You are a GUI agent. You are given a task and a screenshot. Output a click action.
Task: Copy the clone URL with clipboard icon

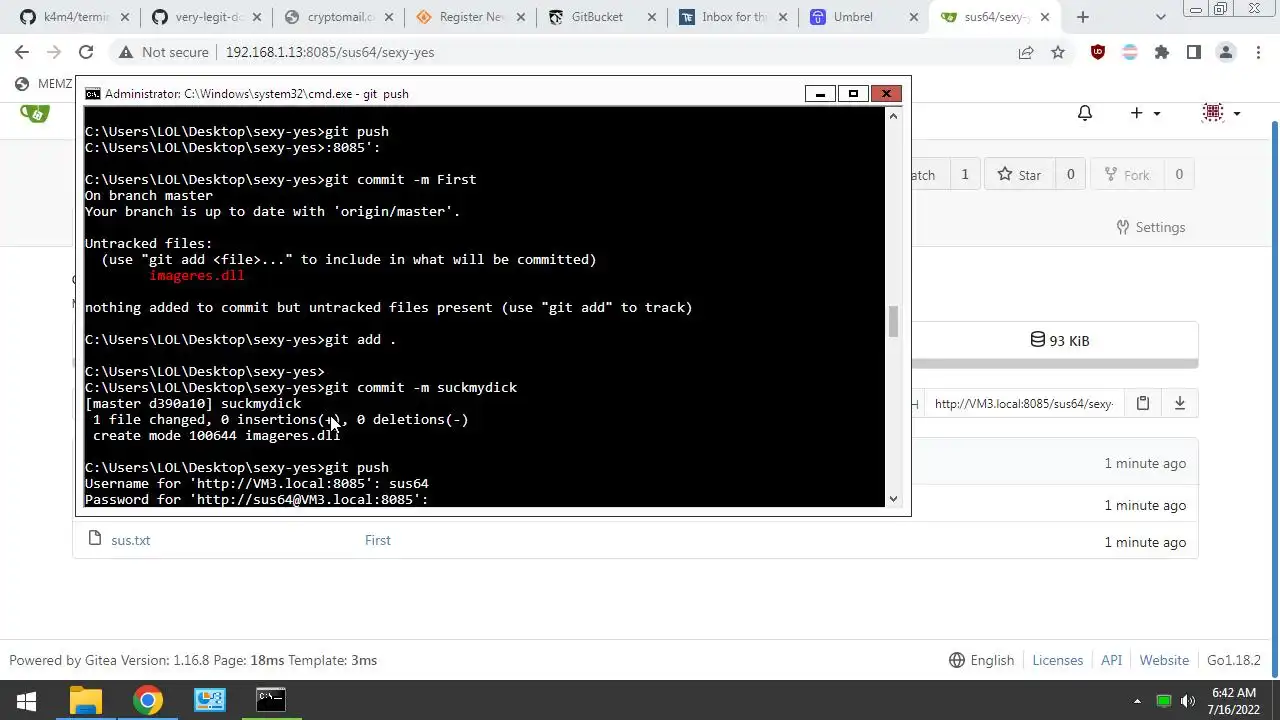pos(1143,403)
